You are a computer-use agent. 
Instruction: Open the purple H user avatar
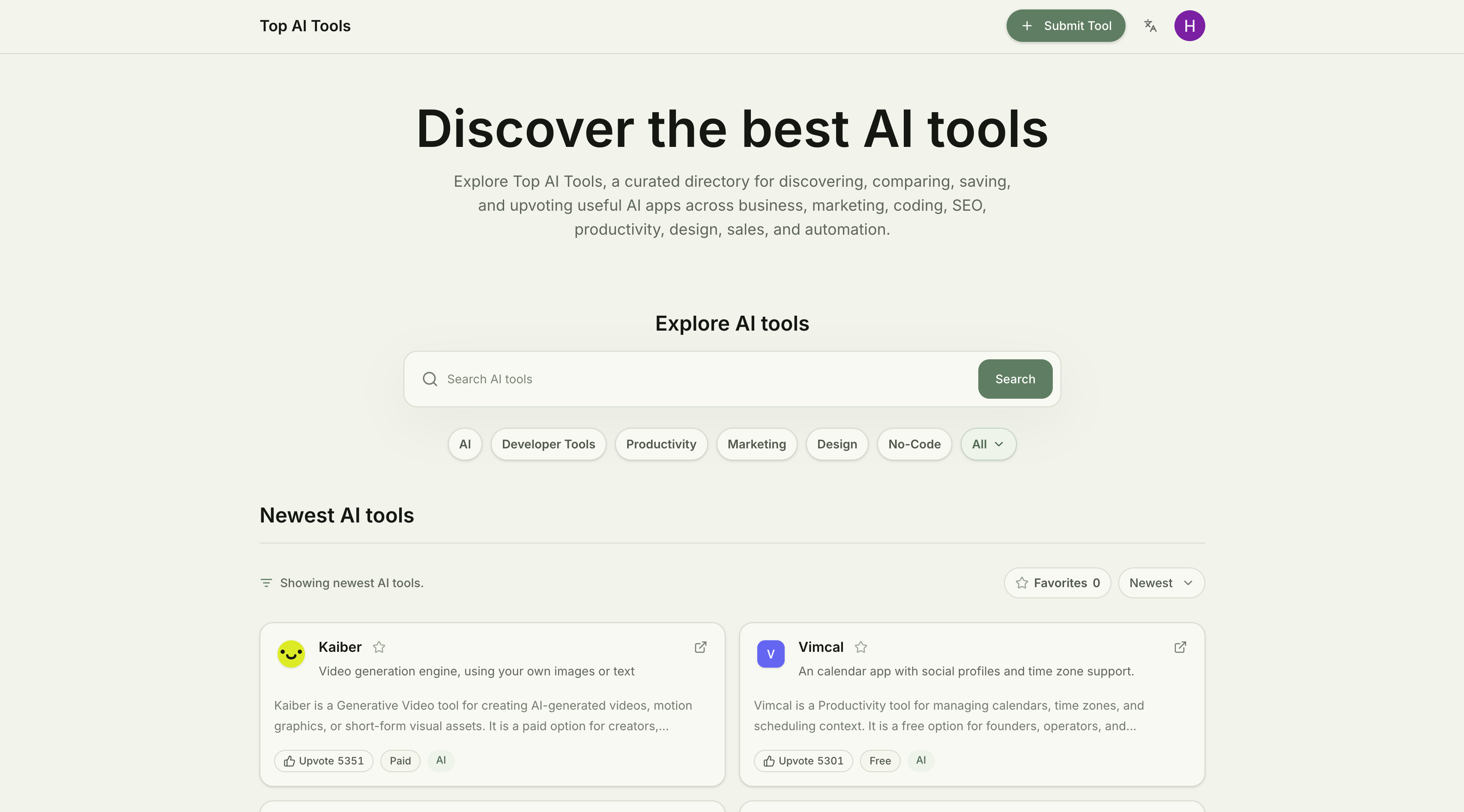pos(1189,26)
